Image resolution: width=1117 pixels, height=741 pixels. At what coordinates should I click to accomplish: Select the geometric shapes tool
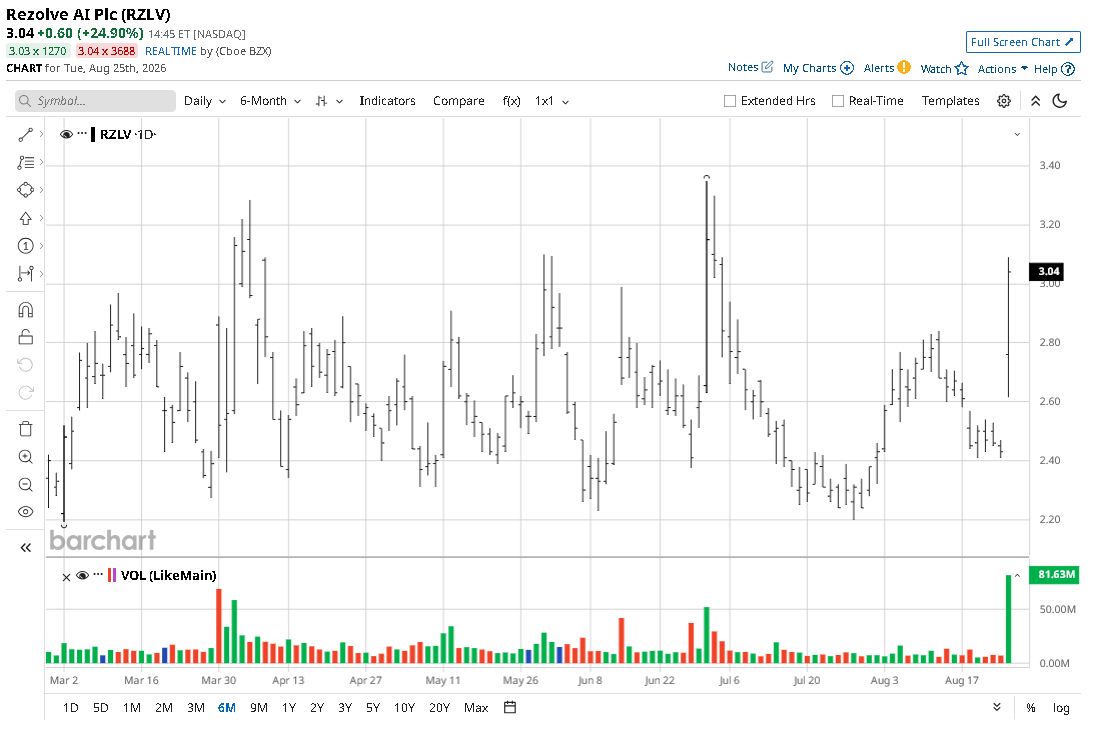pyautogui.click(x=26, y=190)
